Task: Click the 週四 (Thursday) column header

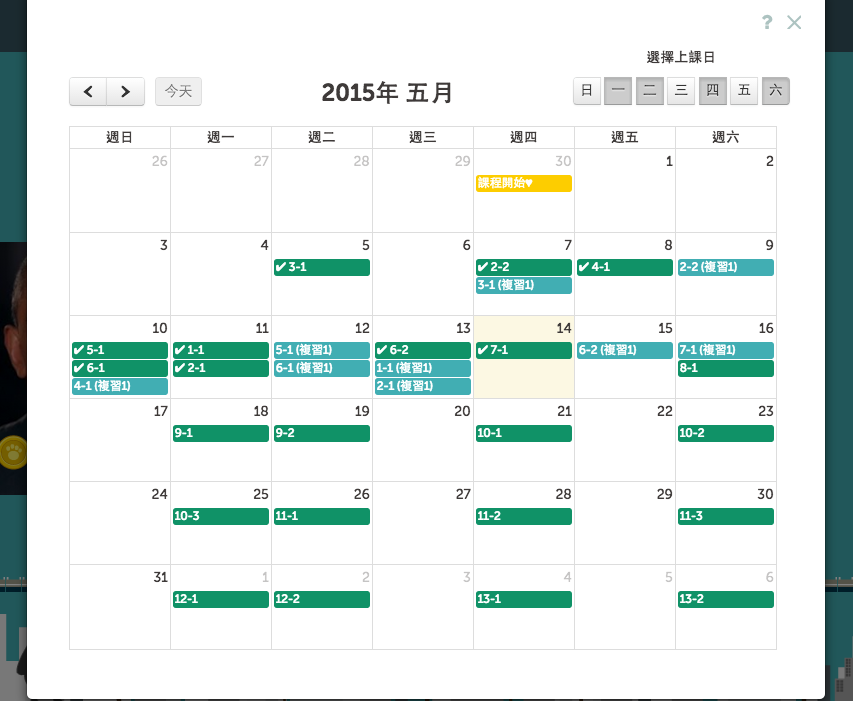Action: pos(523,137)
